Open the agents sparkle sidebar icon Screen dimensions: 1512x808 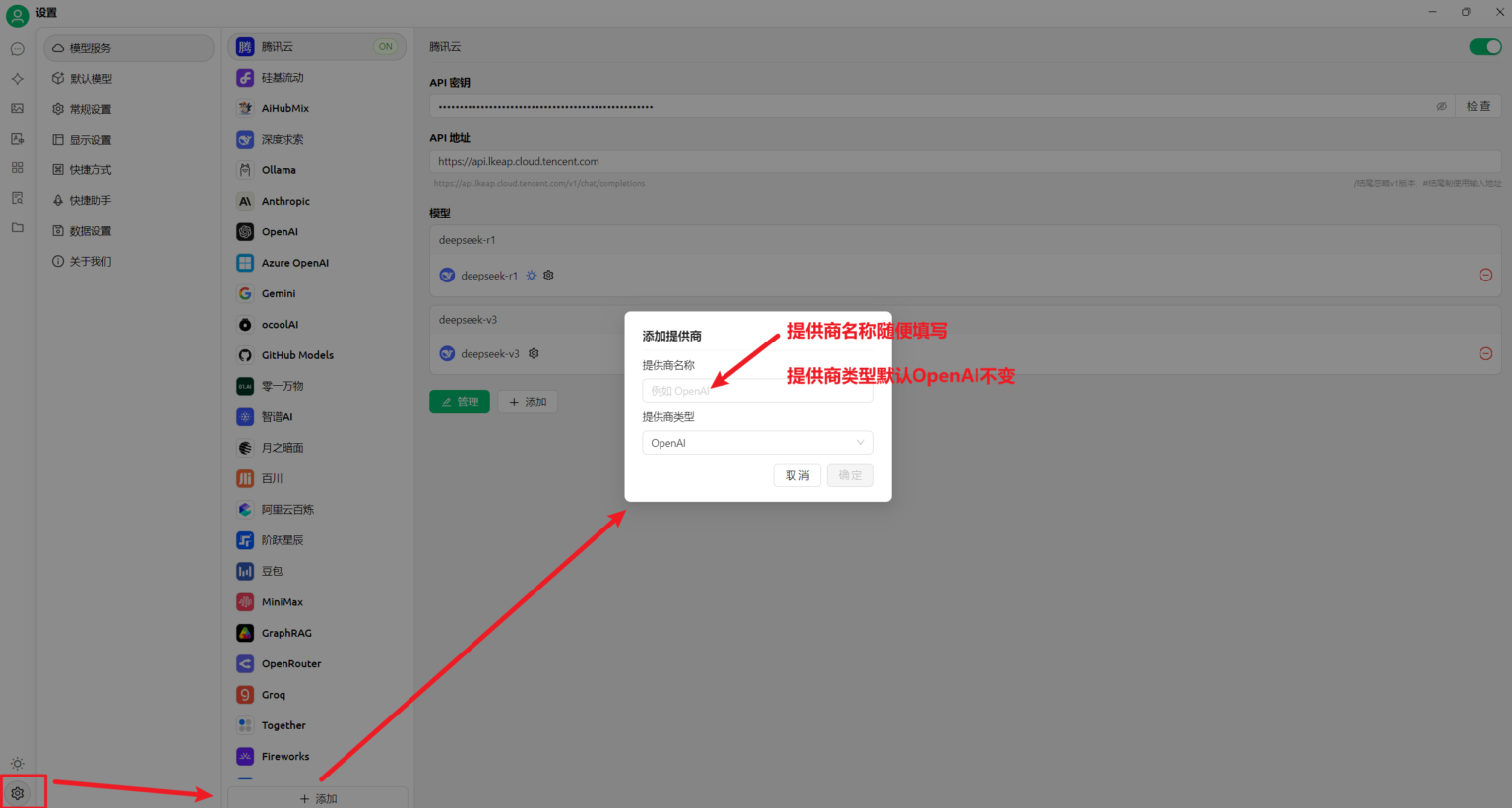click(x=17, y=79)
